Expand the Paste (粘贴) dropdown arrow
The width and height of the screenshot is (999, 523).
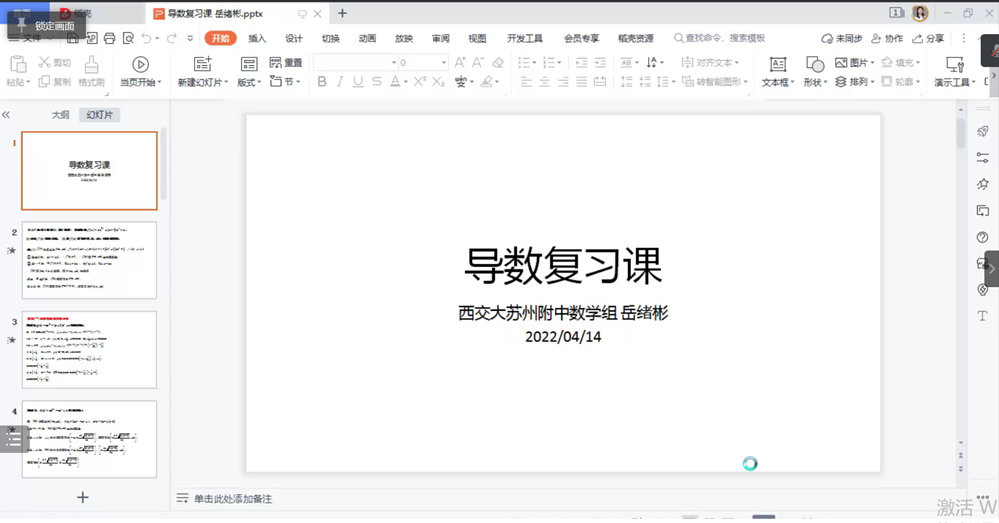coord(28,82)
